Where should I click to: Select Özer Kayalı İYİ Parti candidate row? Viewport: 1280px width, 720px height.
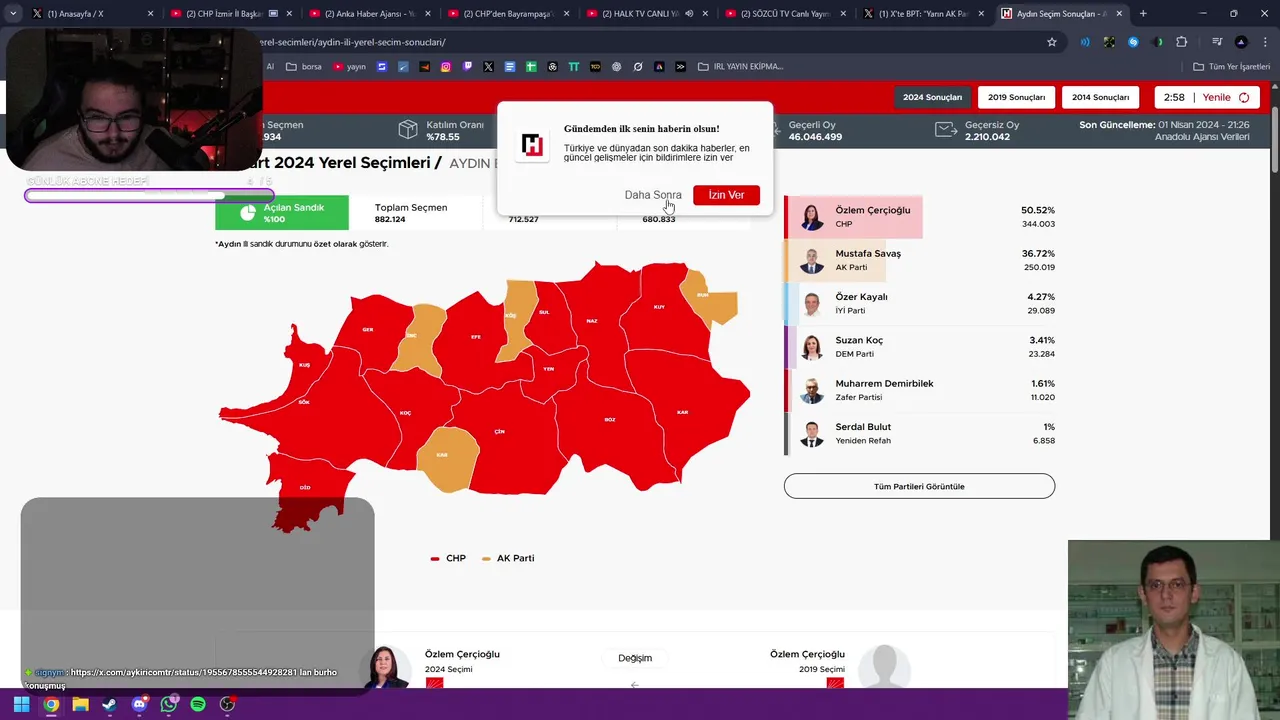[x=920, y=303]
